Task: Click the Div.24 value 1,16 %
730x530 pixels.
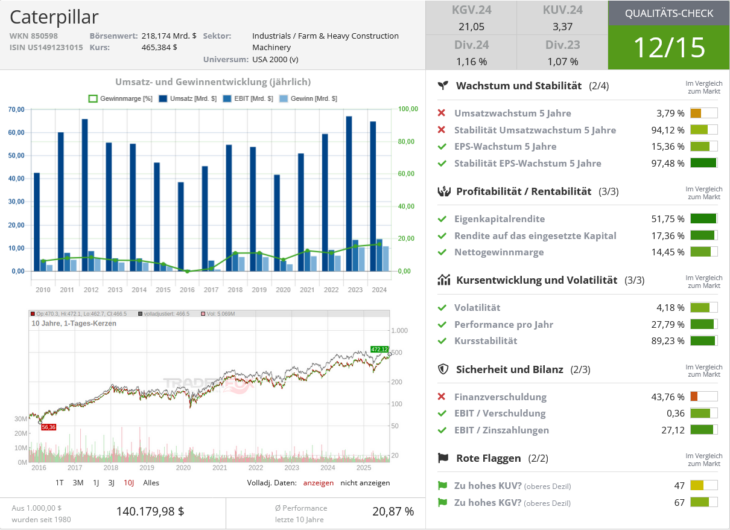Action: coord(471,61)
